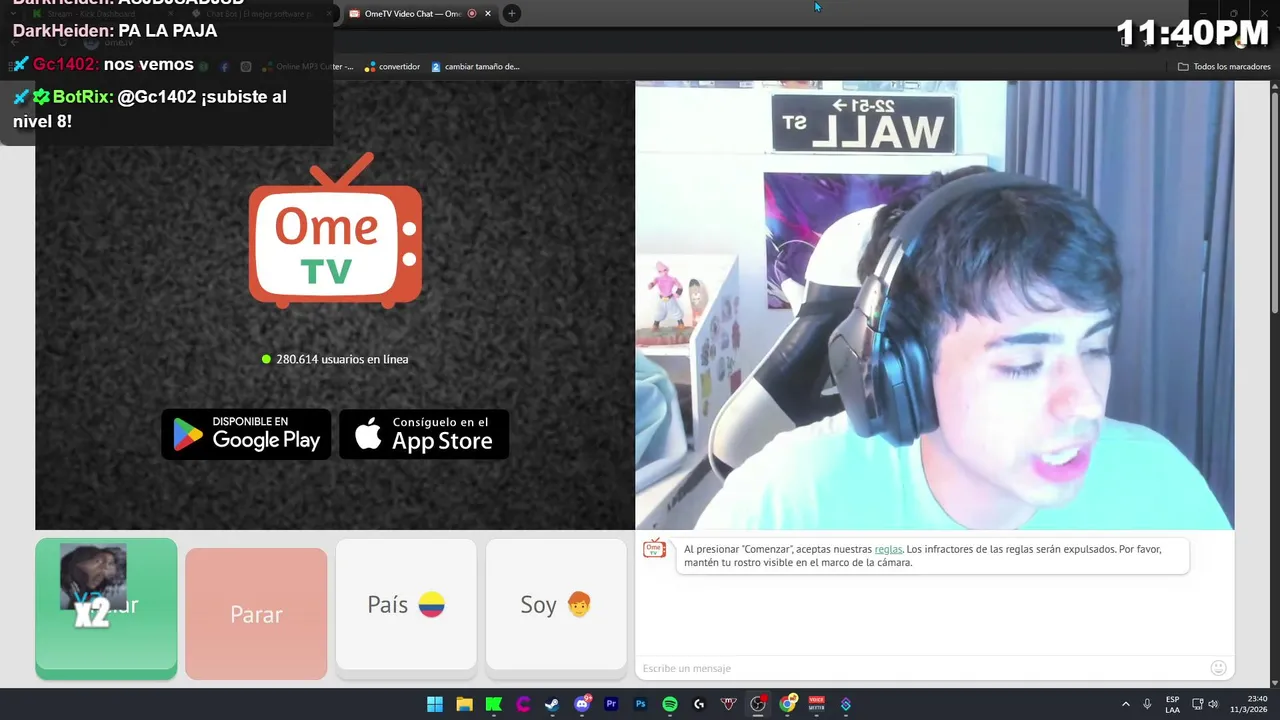This screenshot has height=720, width=1280.
Task: Open volume control in system tray
Action: (1213, 704)
